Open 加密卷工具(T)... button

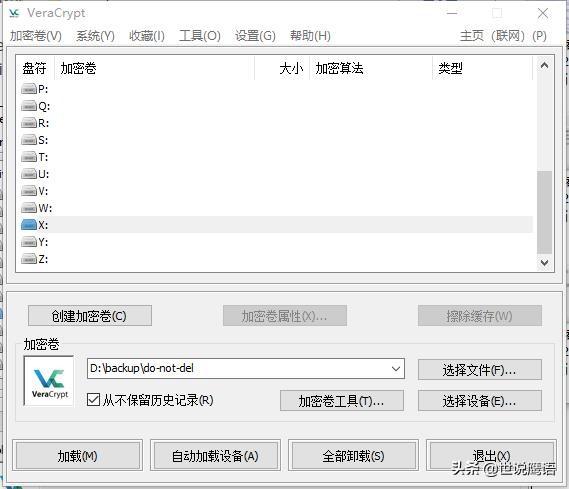point(341,400)
